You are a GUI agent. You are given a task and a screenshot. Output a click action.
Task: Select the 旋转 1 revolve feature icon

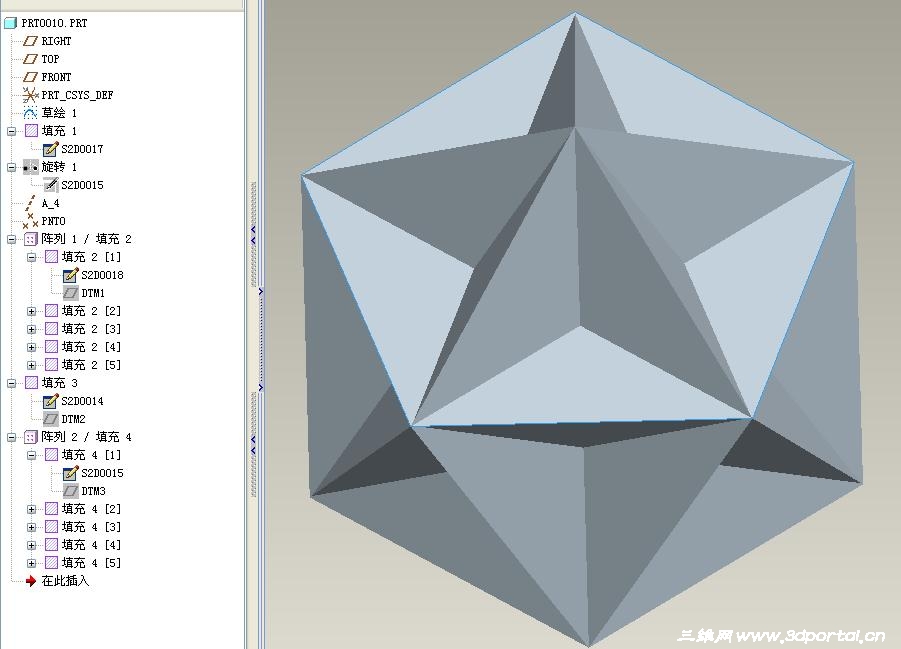31,167
